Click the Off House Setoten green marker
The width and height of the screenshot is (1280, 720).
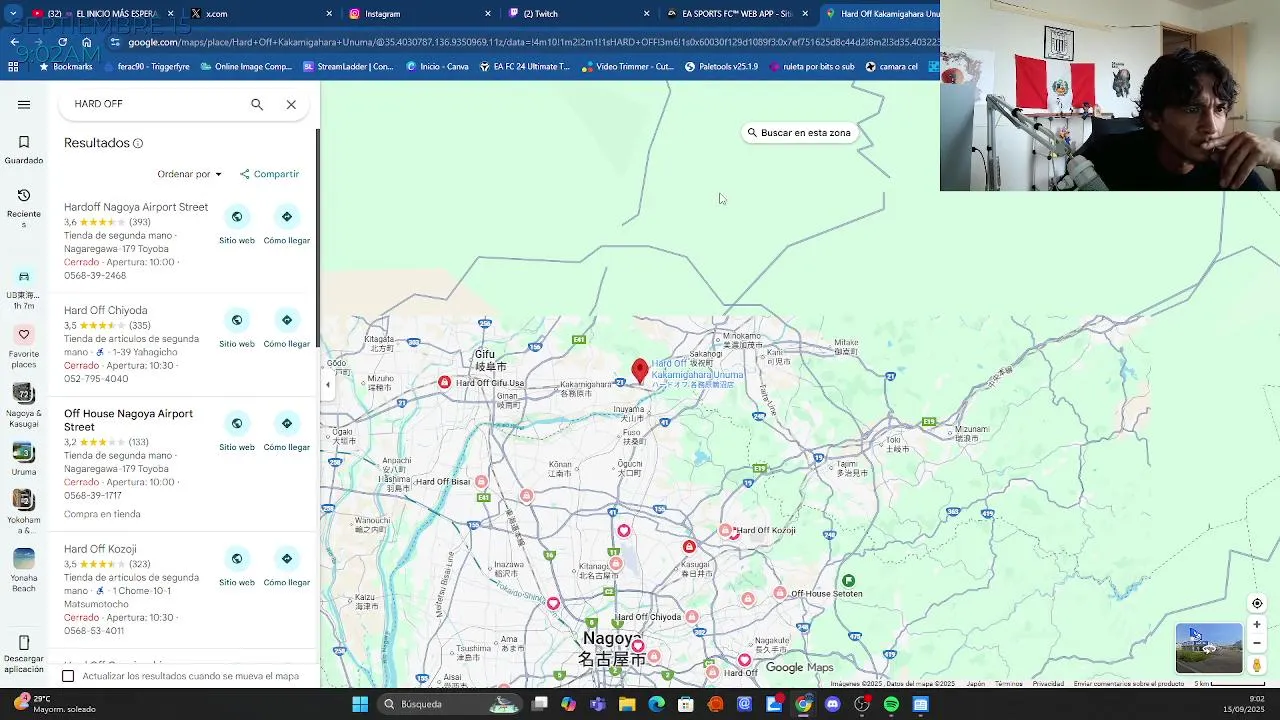(x=848, y=581)
